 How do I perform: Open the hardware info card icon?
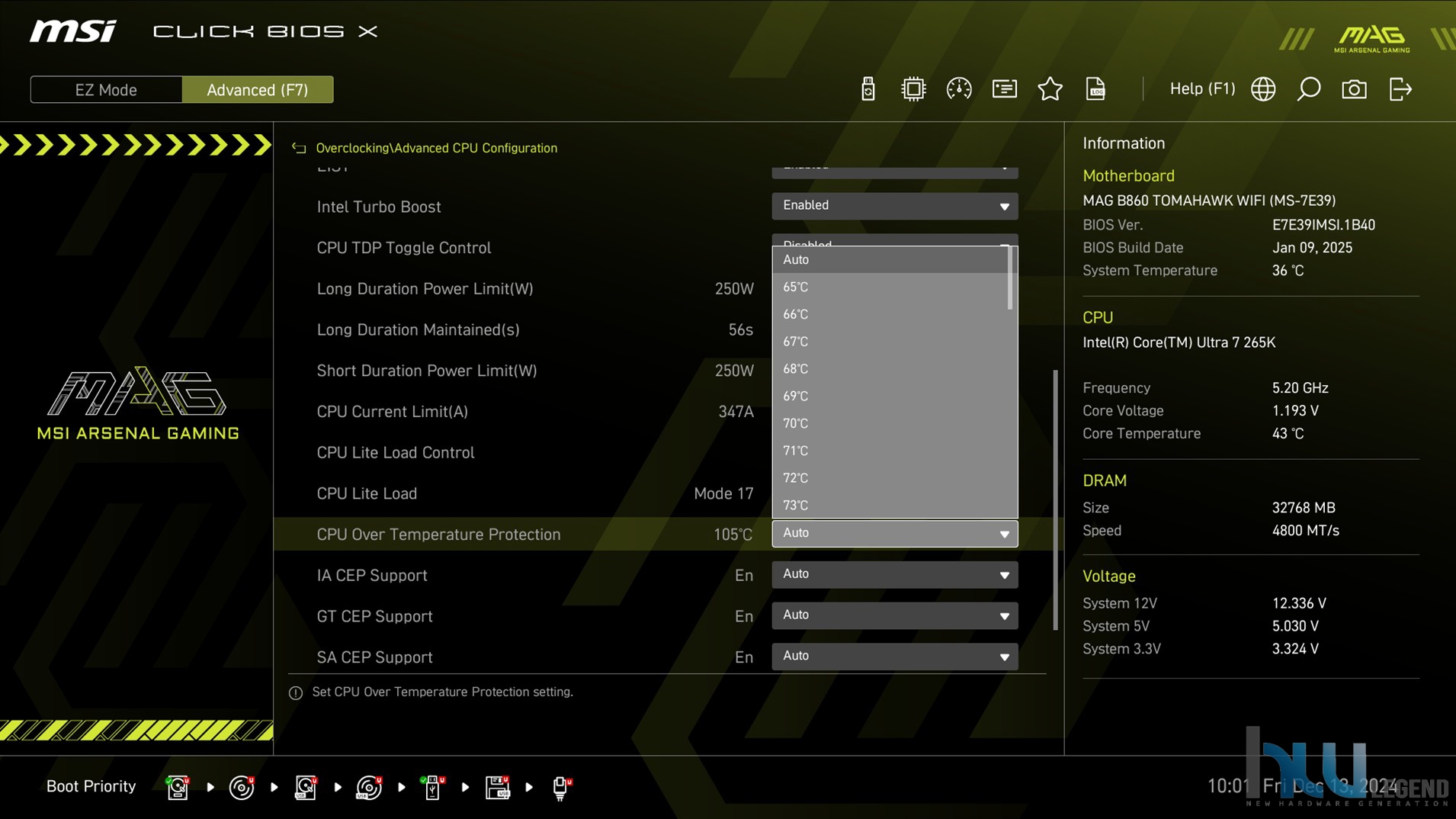(x=1005, y=89)
